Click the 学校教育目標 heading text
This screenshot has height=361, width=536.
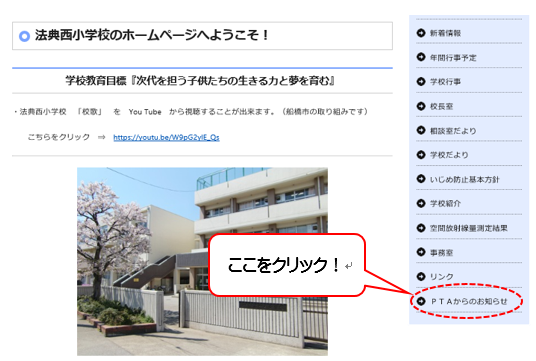pos(200,81)
